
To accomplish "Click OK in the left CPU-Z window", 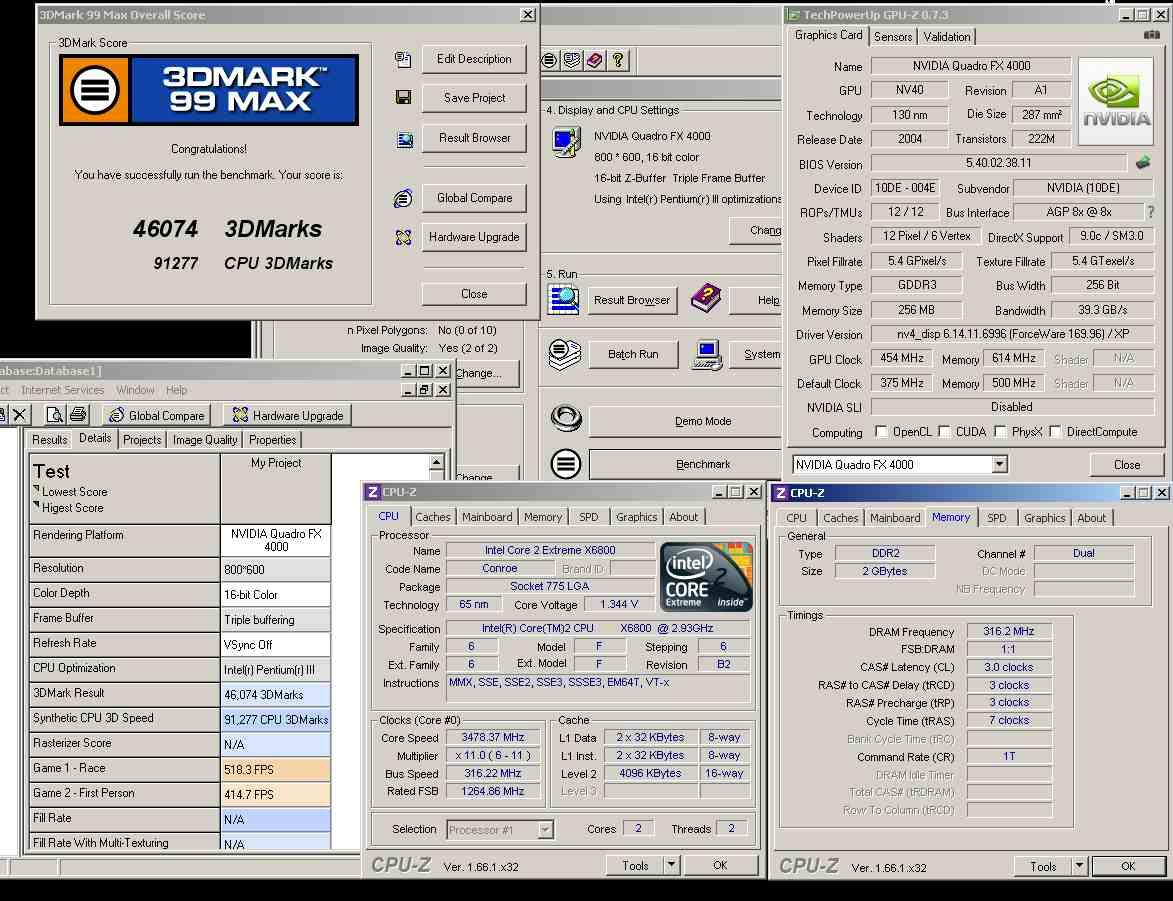I will [720, 865].
